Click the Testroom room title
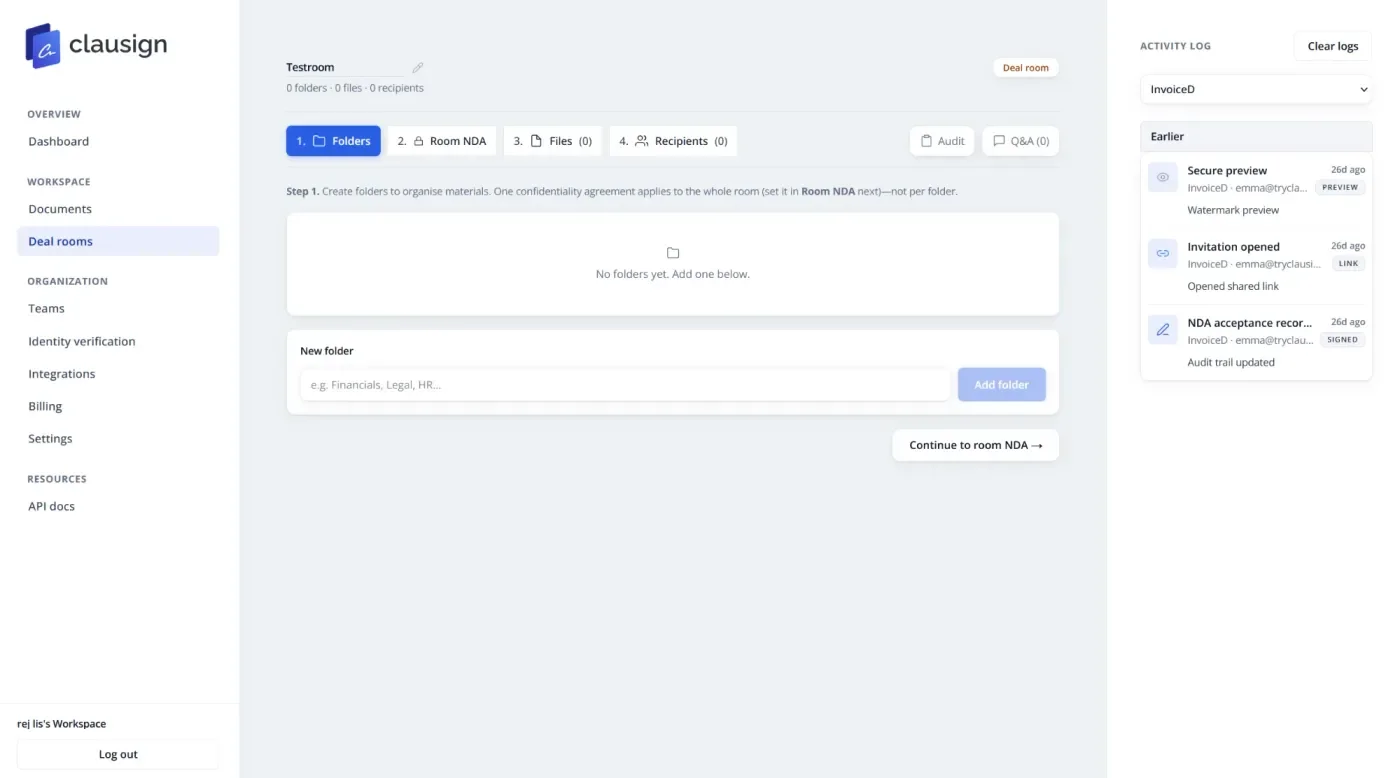This screenshot has height=778, width=1400. click(x=310, y=67)
